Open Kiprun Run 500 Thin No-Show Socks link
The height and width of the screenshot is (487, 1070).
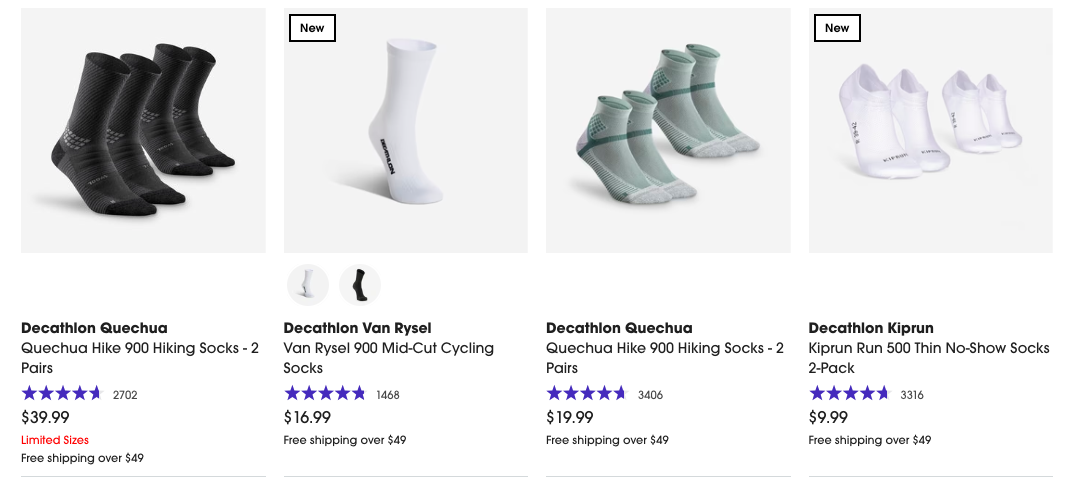[x=929, y=358]
